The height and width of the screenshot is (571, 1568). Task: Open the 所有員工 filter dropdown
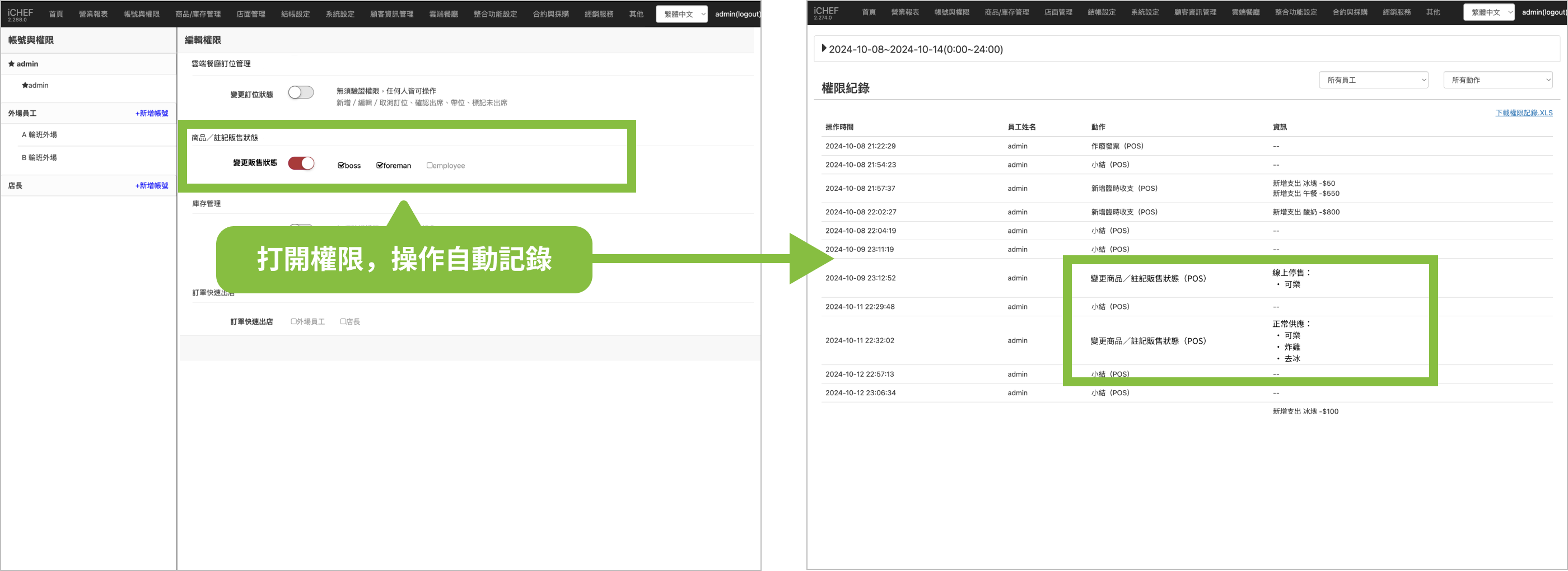click(x=1373, y=79)
